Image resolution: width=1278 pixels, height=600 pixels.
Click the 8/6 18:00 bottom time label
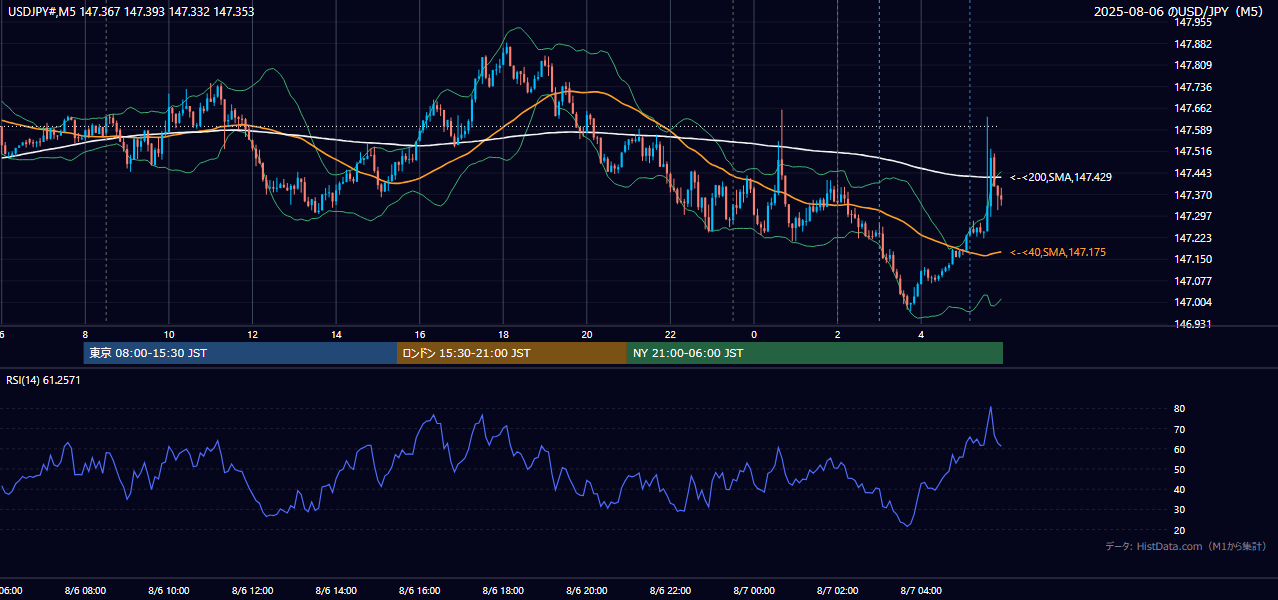point(503,590)
